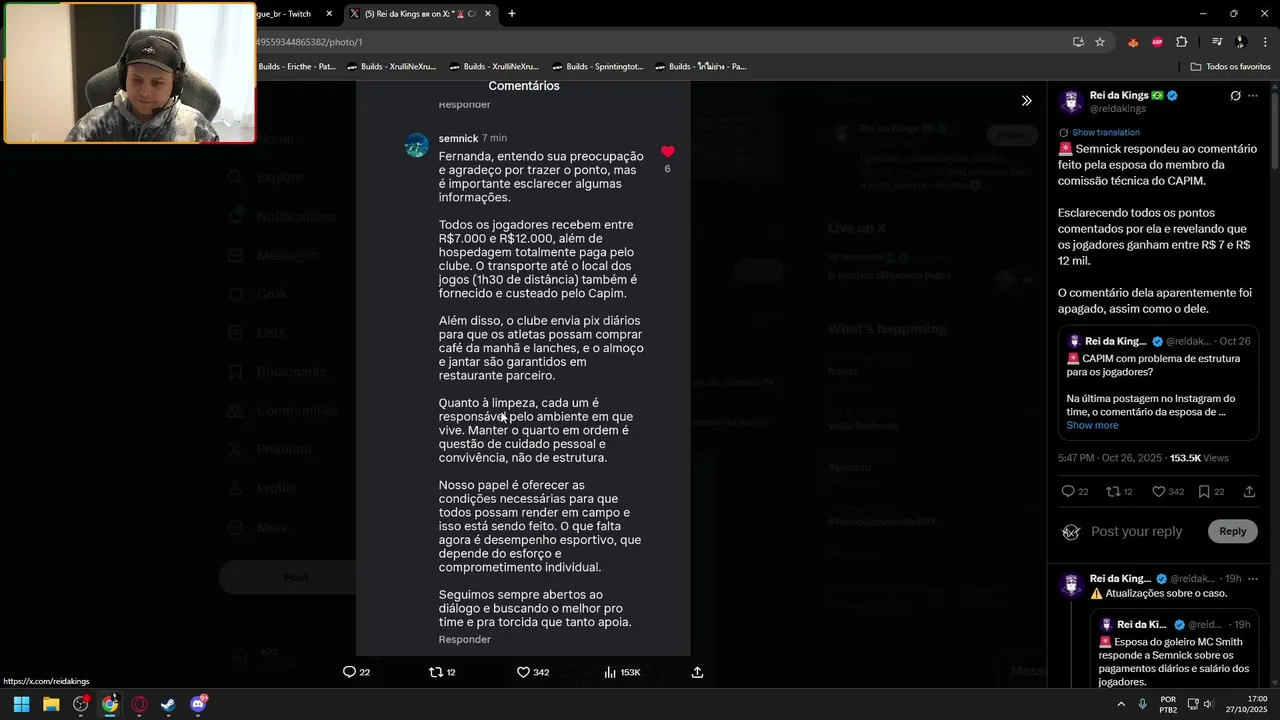Open OBS Studio from taskbar
Screen dimensions: 1280x720
coord(81,704)
